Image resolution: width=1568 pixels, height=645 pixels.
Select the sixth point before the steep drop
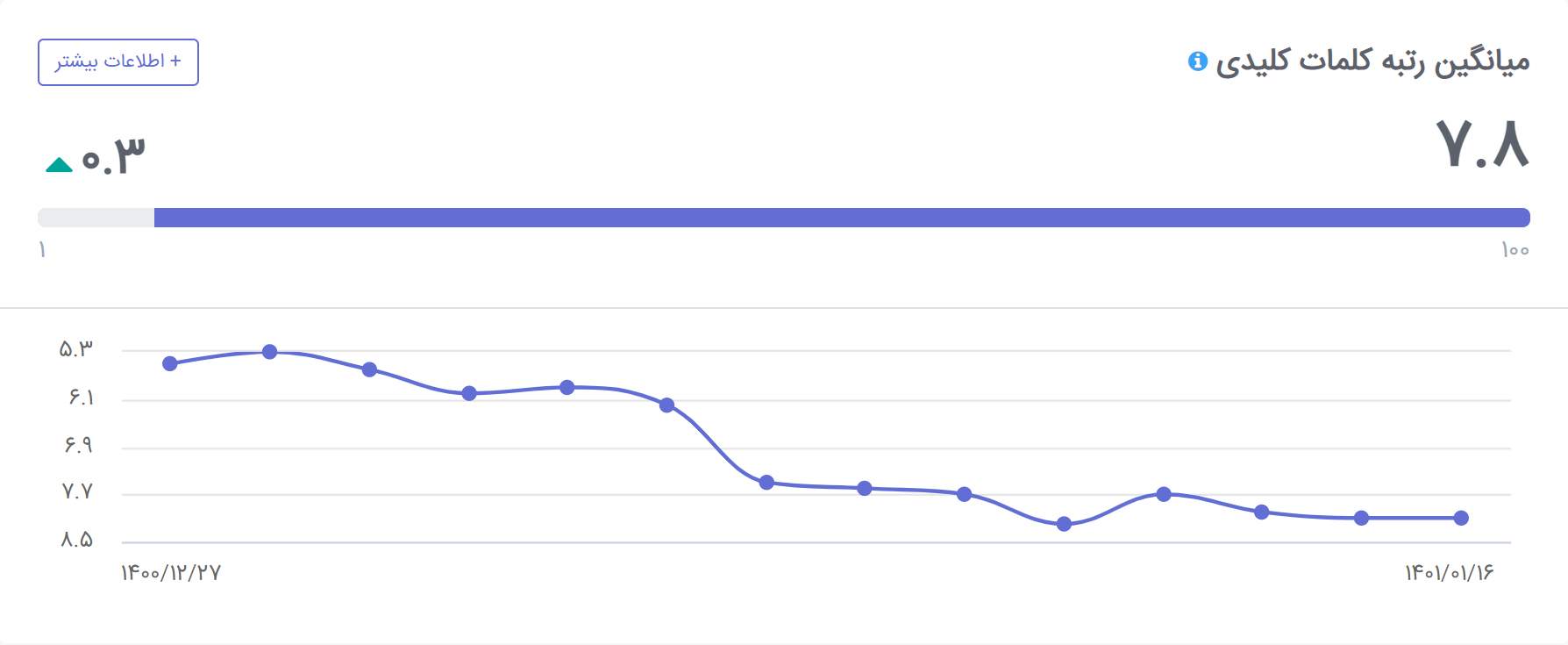[x=666, y=405]
